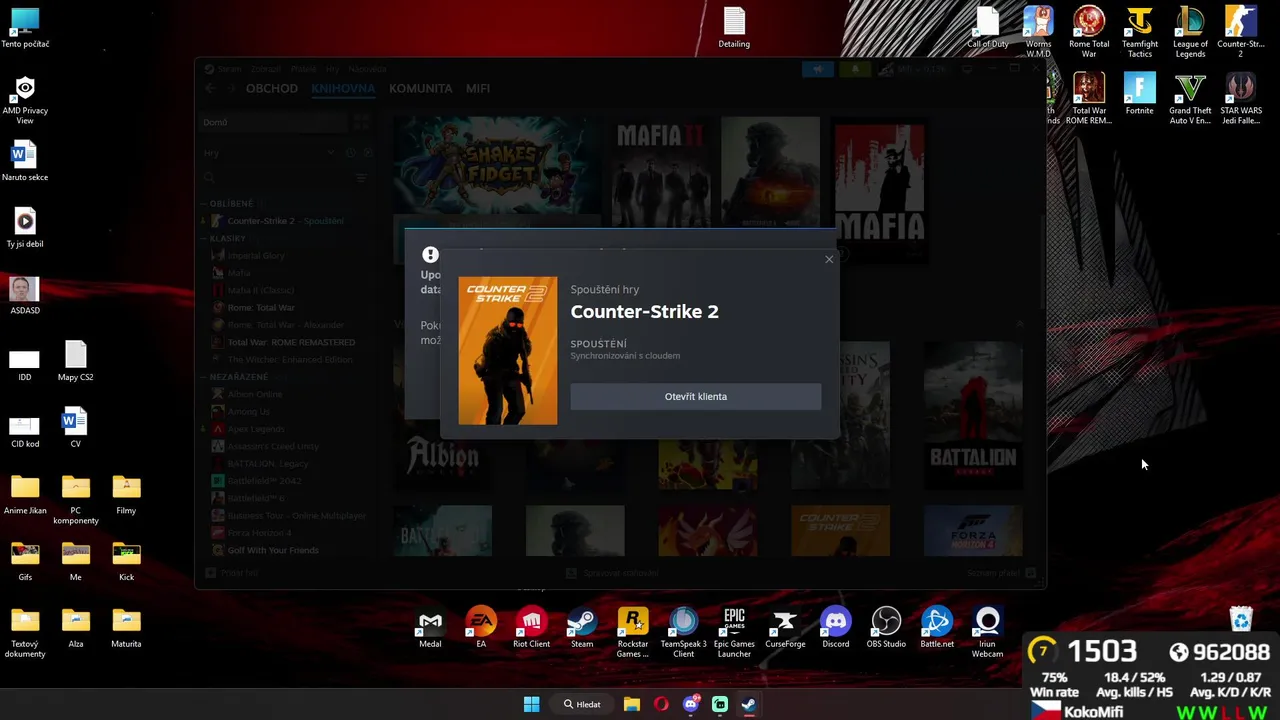The width and height of the screenshot is (1280, 720).
Task: Click Mafia II cover in Steam library
Action: coord(661,174)
